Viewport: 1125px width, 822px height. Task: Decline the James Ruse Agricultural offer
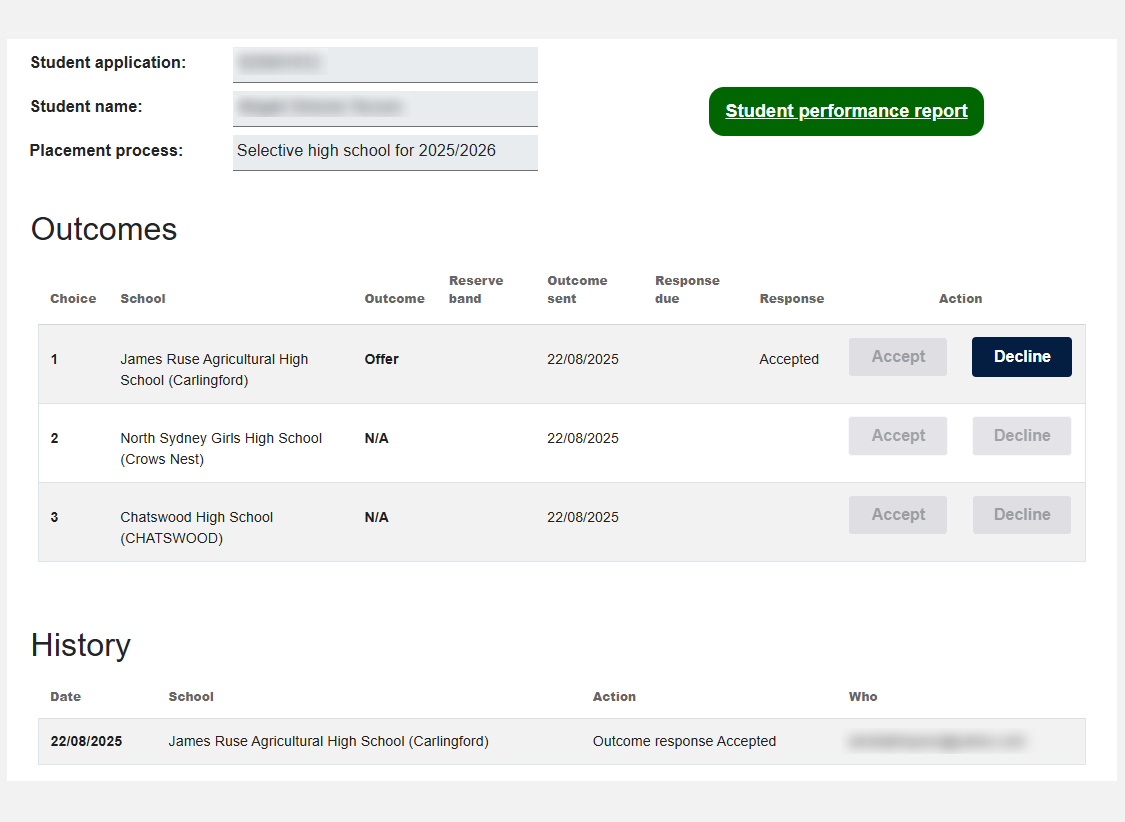coord(1021,357)
